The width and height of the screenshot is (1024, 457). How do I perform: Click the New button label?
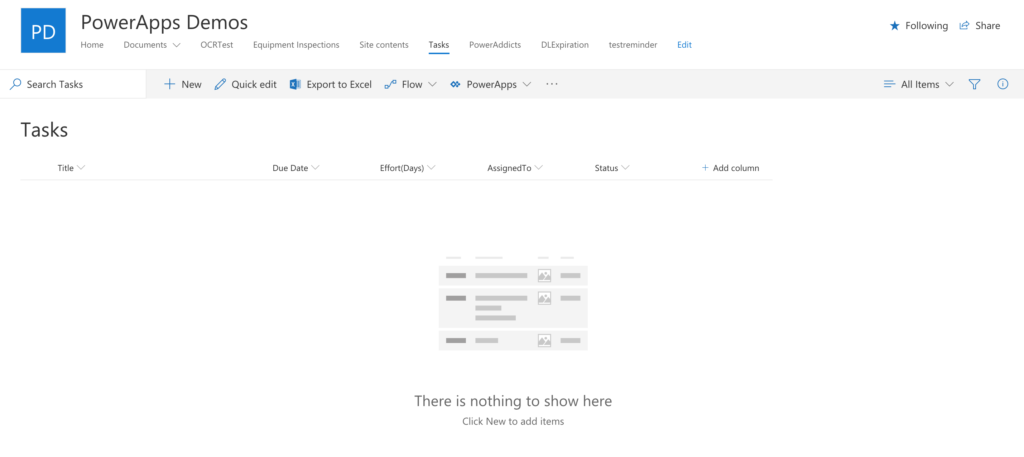pyautogui.click(x=191, y=84)
